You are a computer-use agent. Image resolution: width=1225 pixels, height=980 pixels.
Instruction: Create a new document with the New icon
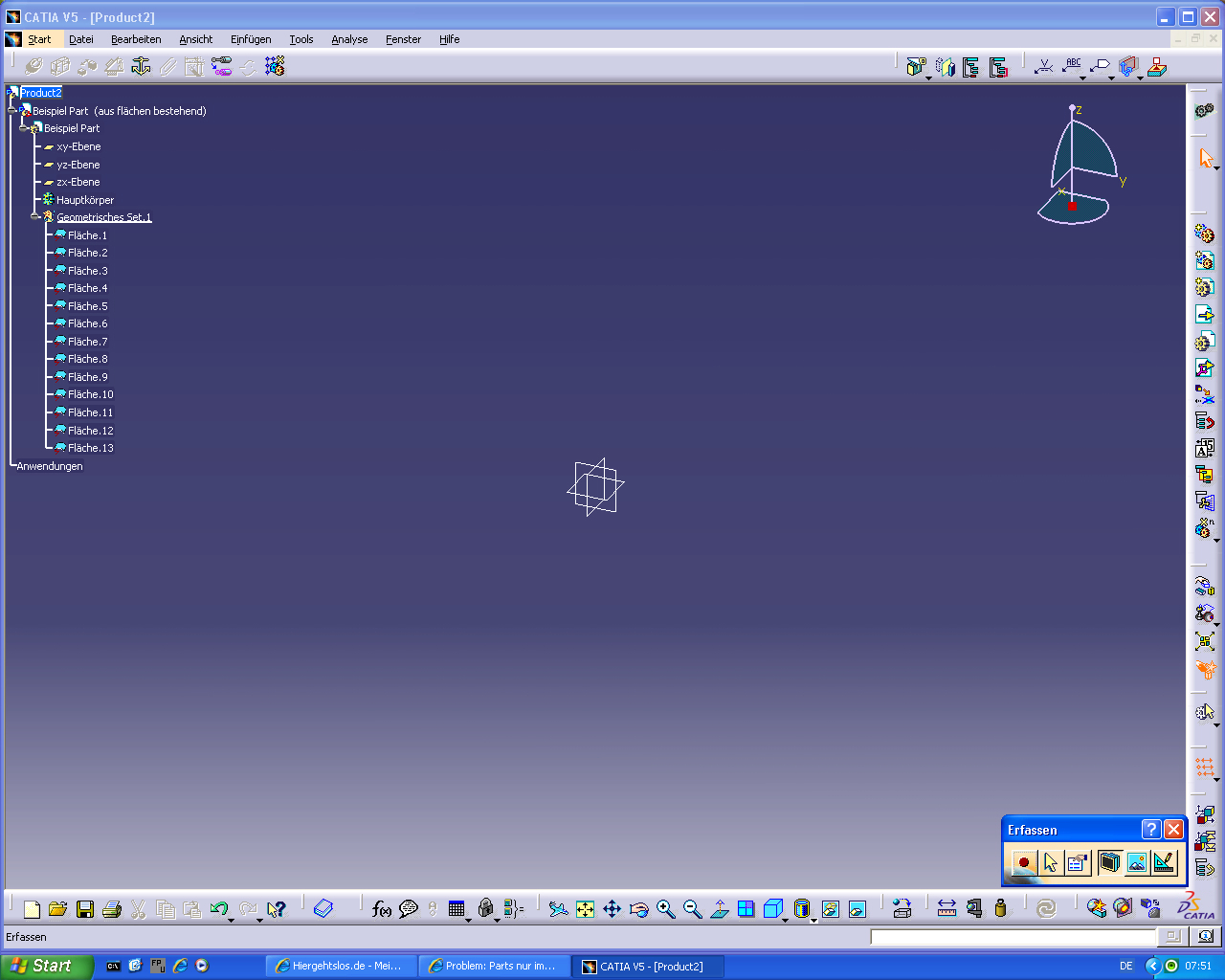32,909
